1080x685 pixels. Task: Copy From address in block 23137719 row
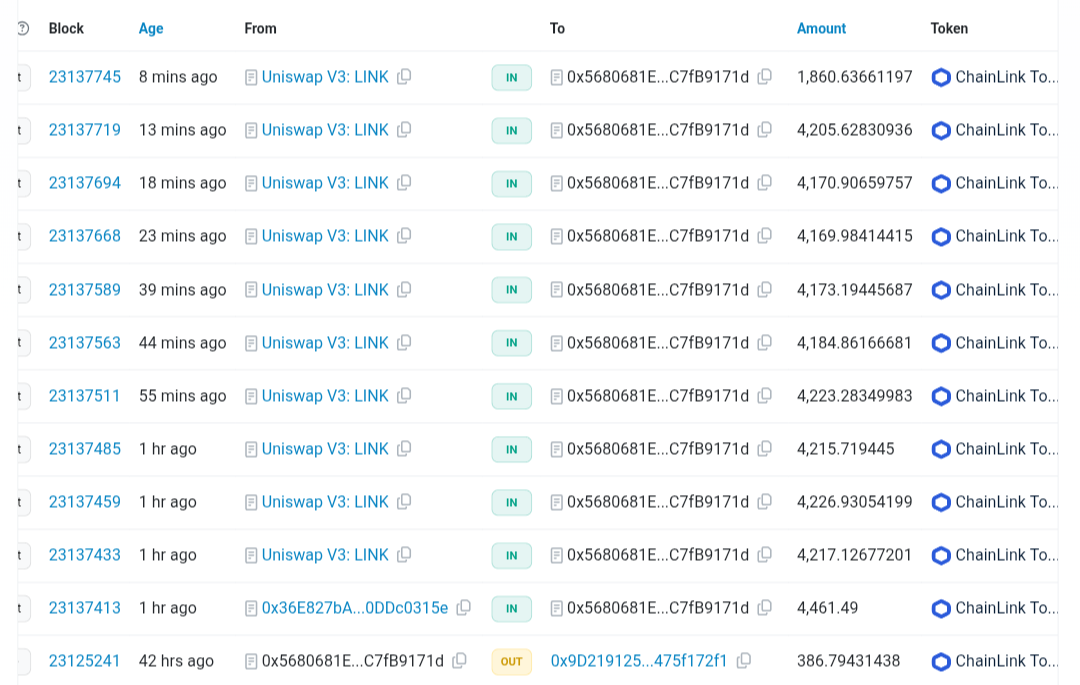404,129
